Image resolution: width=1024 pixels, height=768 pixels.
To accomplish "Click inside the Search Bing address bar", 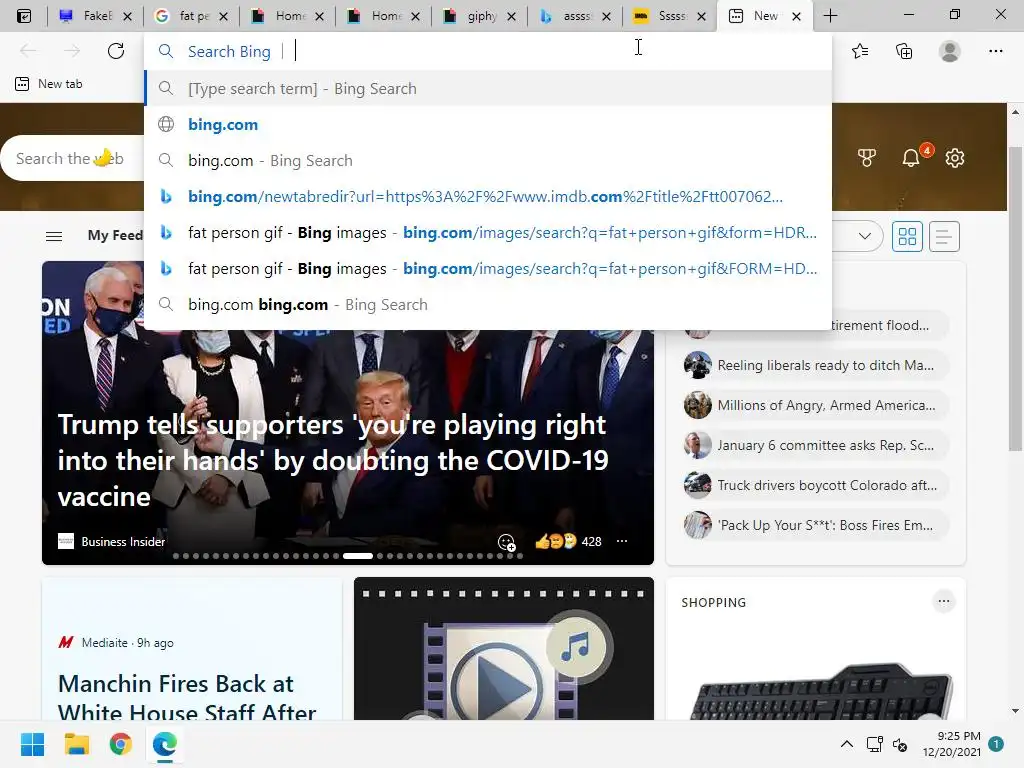I will point(488,51).
